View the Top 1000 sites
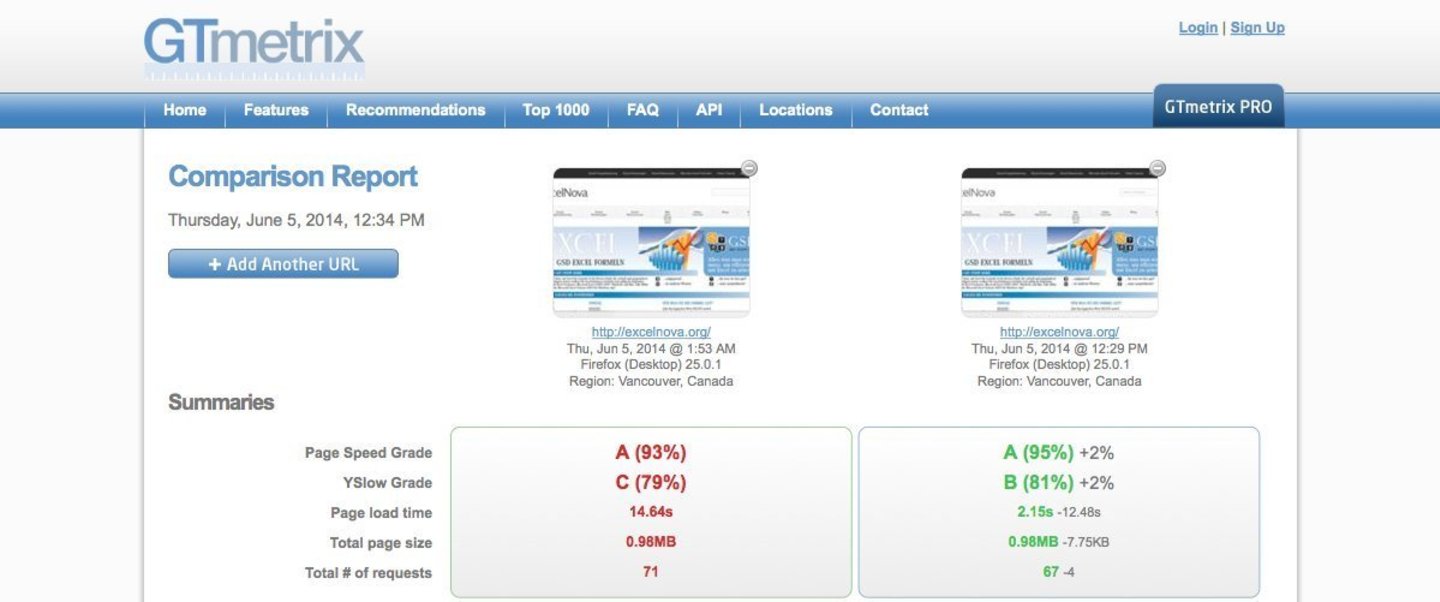 (x=556, y=110)
